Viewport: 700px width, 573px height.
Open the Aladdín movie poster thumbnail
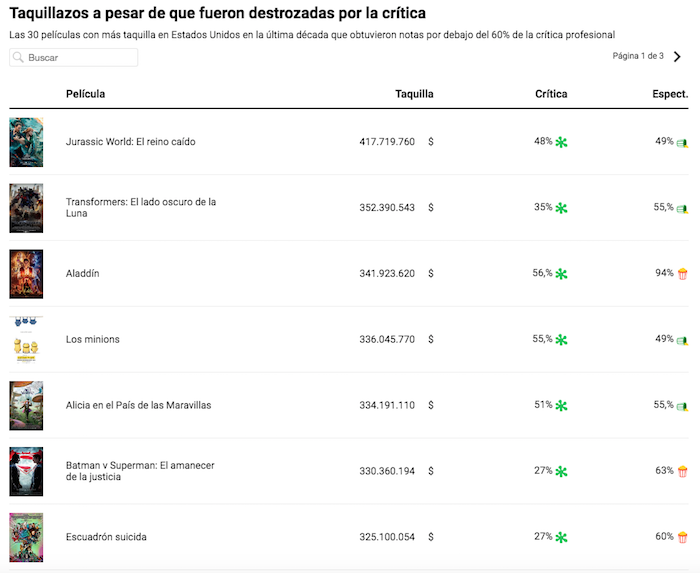pos(26,274)
